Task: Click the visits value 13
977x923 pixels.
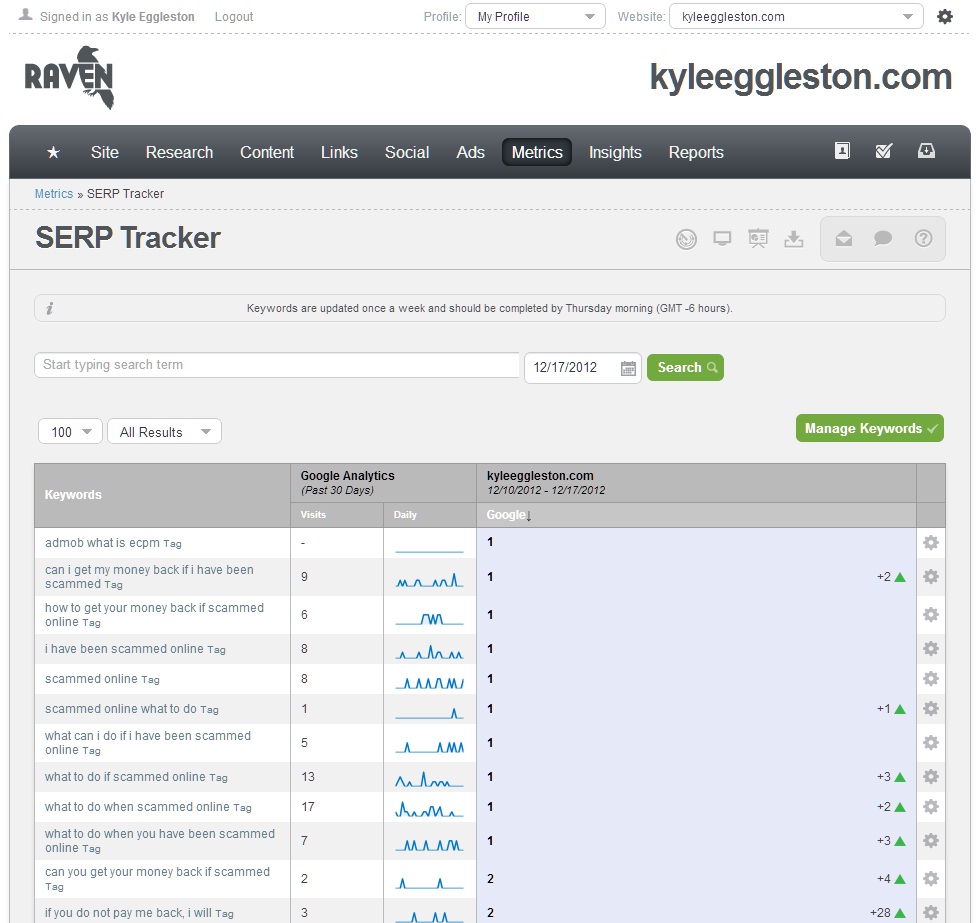Action: (x=308, y=777)
